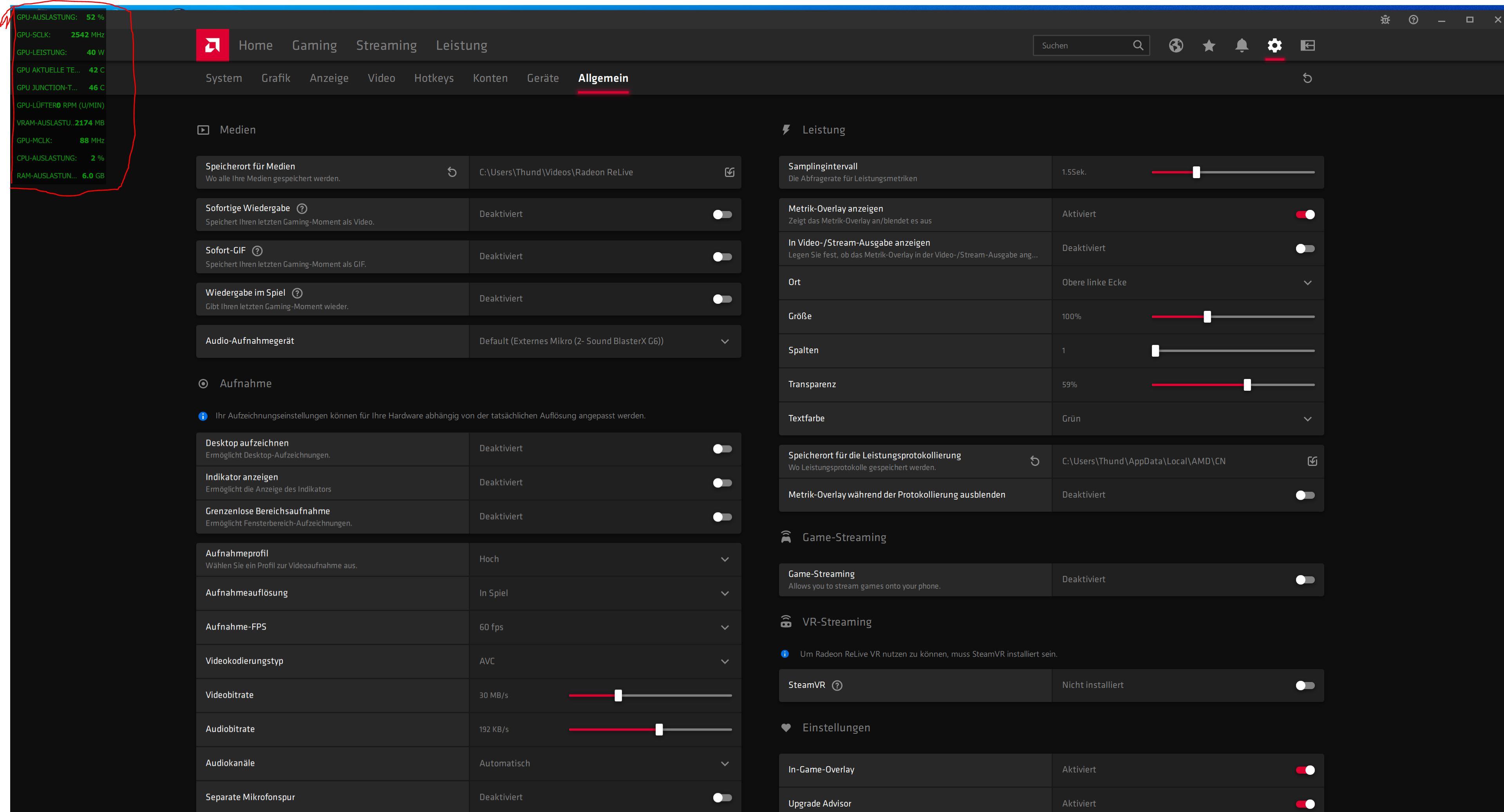The height and width of the screenshot is (812, 1504).
Task: Click the Medien section icon
Action: 203,130
